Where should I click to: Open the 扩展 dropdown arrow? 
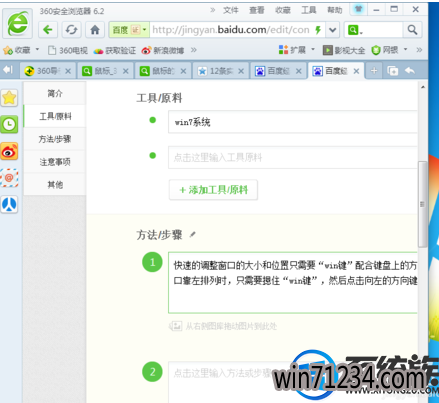pos(313,50)
